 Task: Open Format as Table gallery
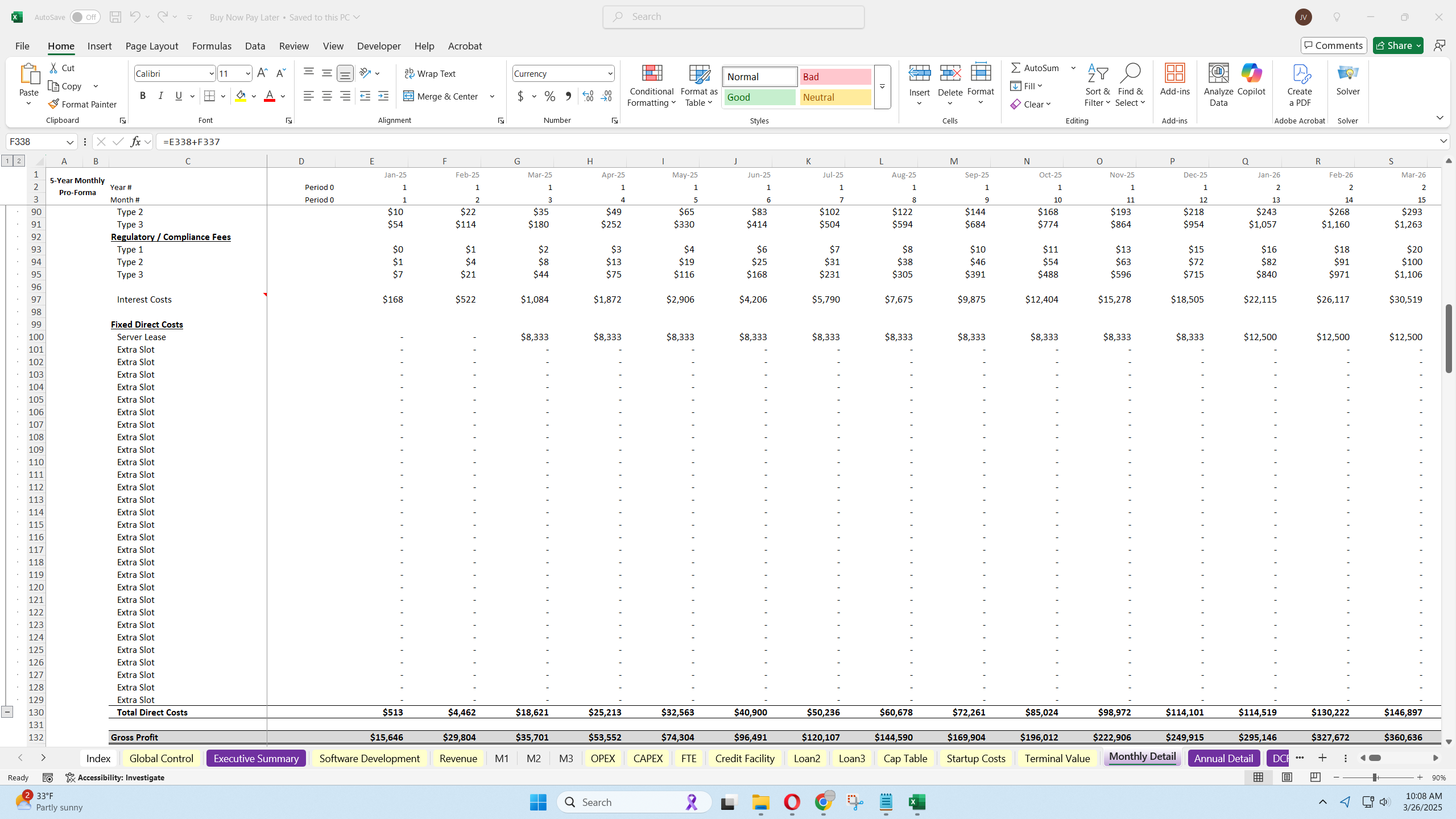pyautogui.click(x=697, y=85)
